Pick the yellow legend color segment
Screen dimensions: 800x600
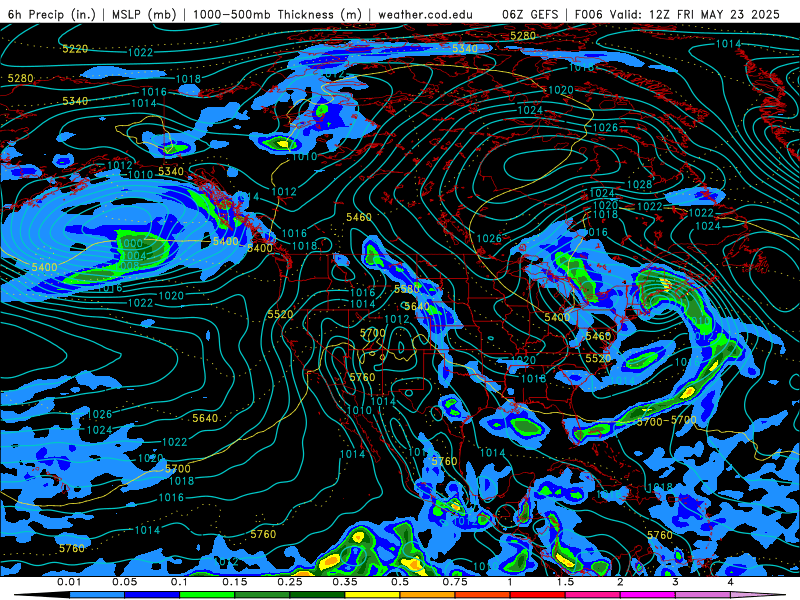coord(372,595)
